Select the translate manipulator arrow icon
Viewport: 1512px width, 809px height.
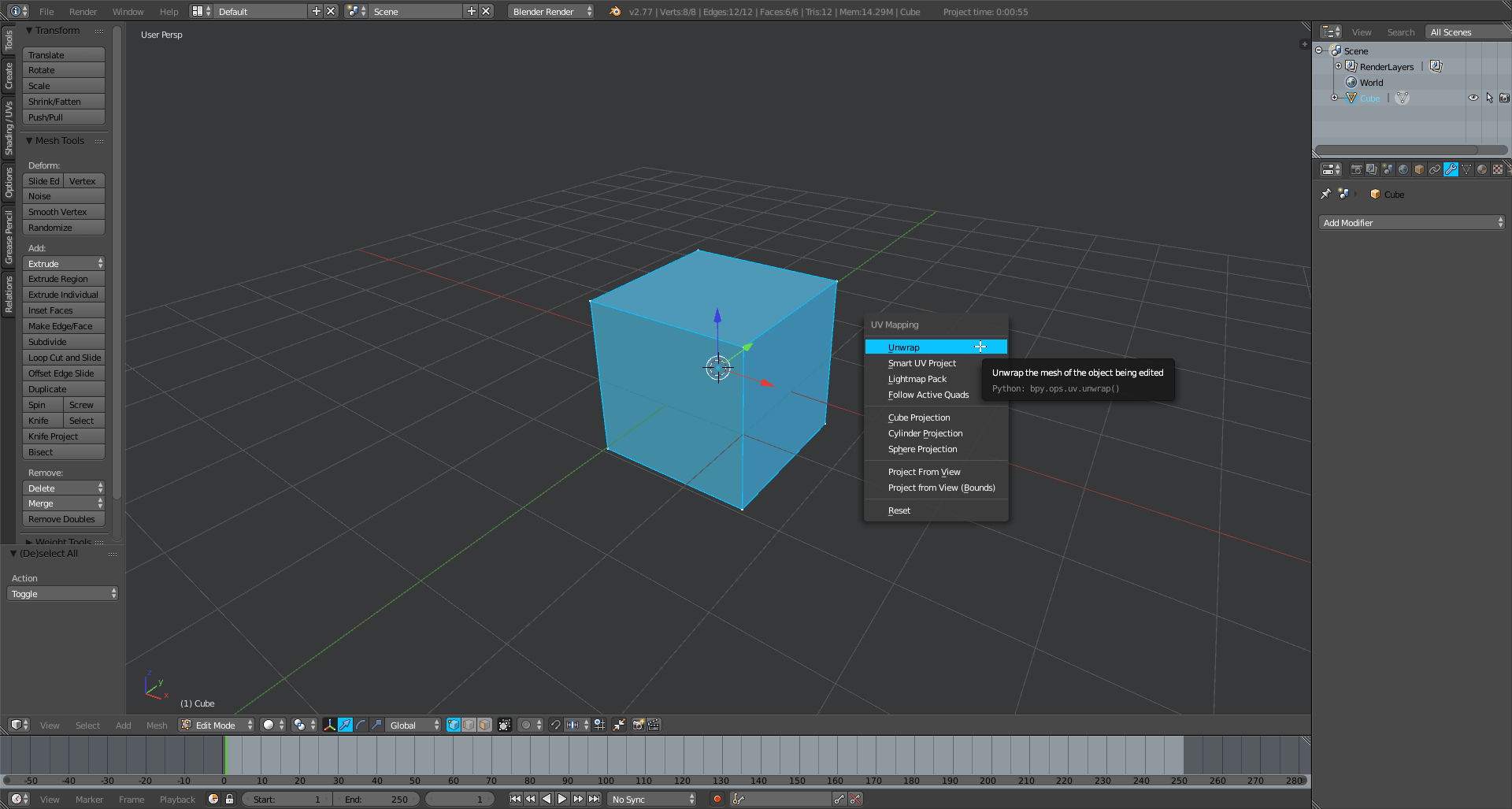346,725
